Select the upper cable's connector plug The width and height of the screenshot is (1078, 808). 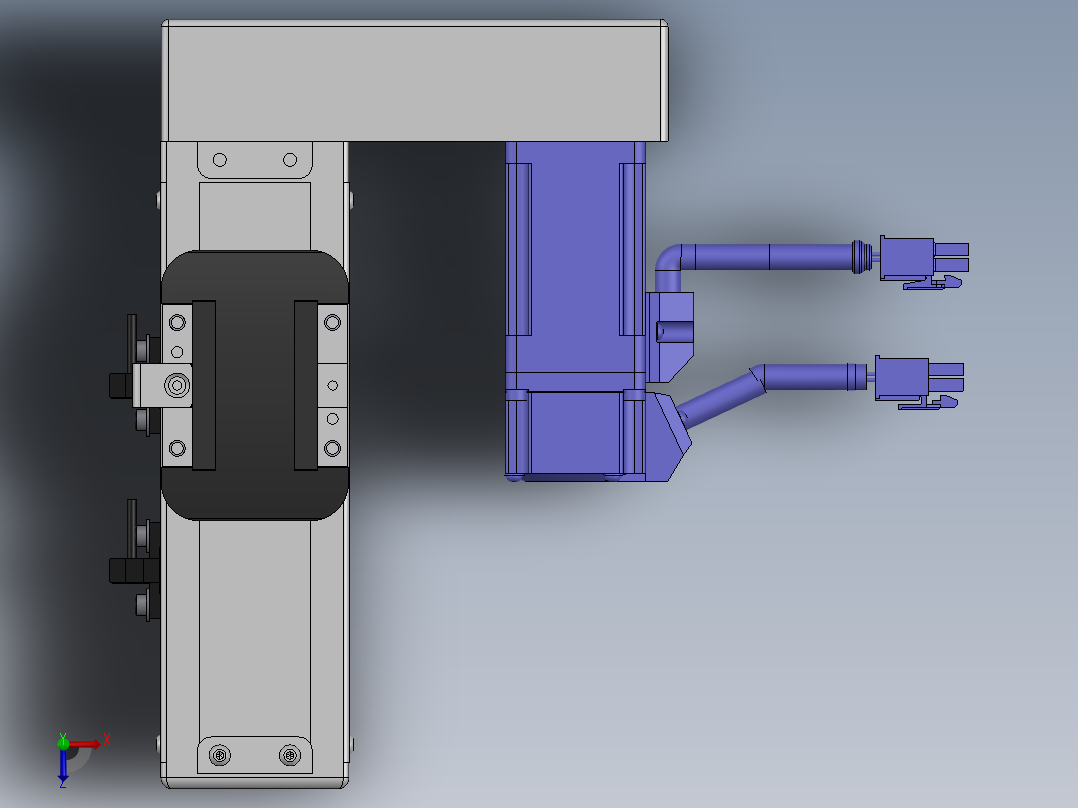point(923,262)
